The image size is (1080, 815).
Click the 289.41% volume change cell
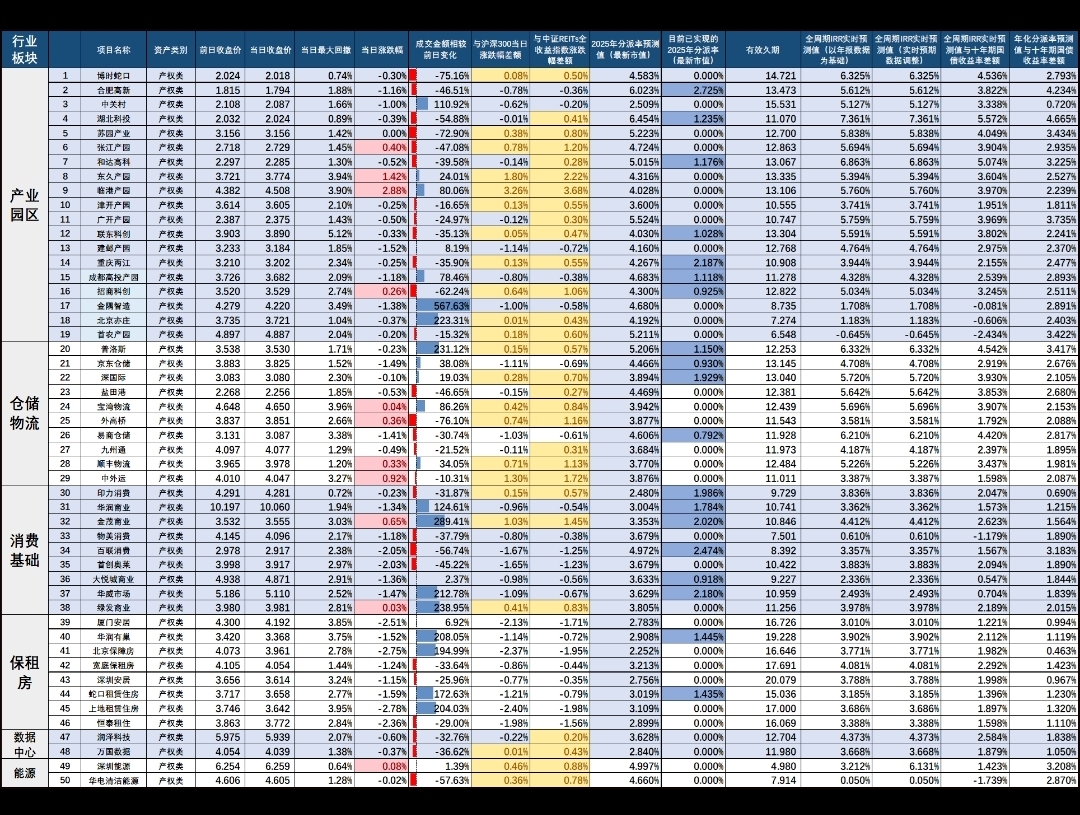440,522
